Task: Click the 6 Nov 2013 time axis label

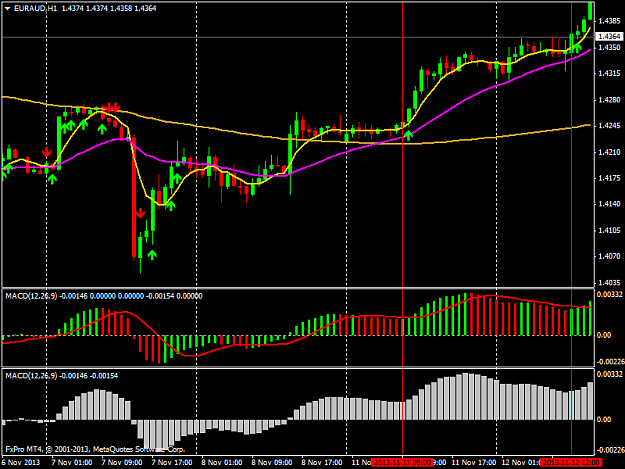Action: point(21,463)
